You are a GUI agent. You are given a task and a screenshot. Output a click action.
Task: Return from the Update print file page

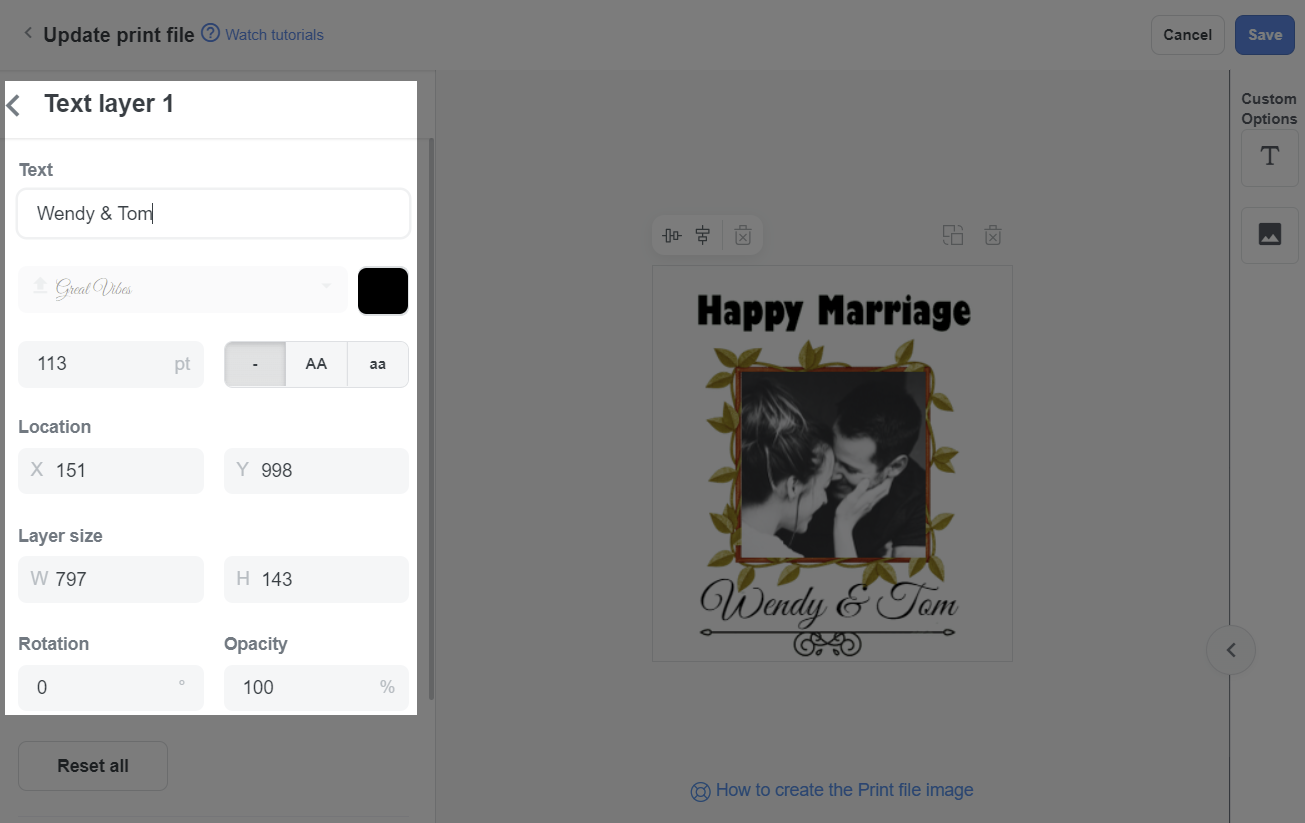(28, 34)
